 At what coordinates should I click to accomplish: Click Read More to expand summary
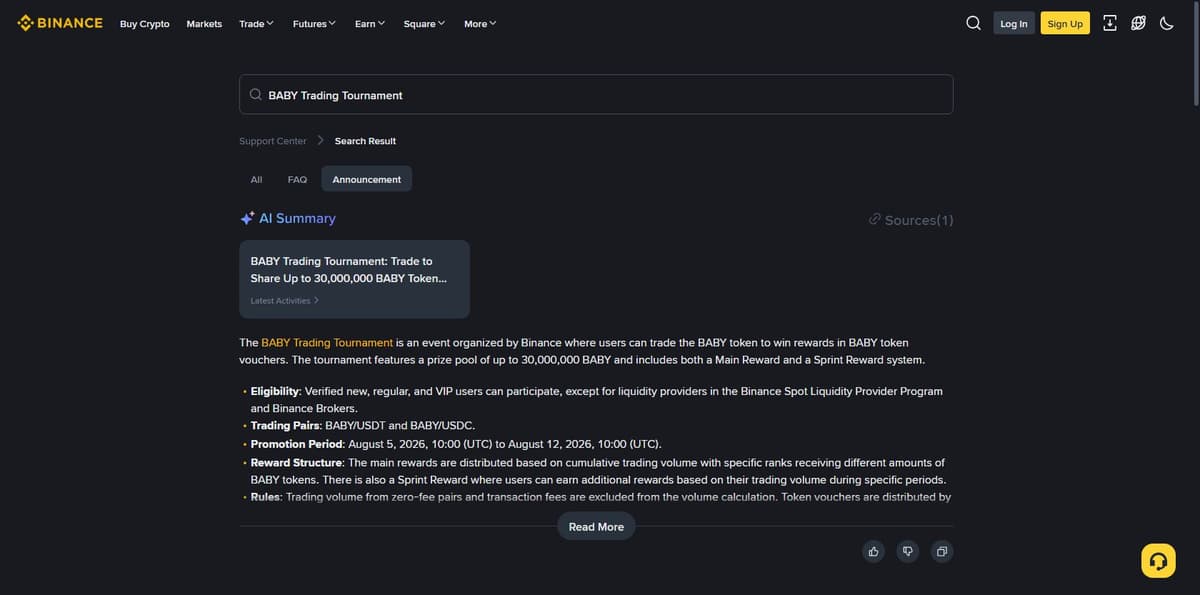point(596,527)
